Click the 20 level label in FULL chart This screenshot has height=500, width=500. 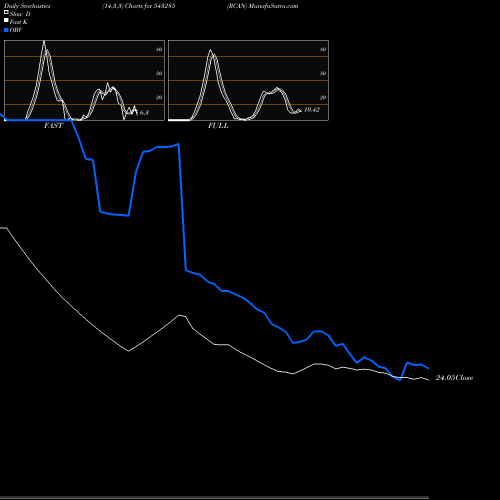323,97
